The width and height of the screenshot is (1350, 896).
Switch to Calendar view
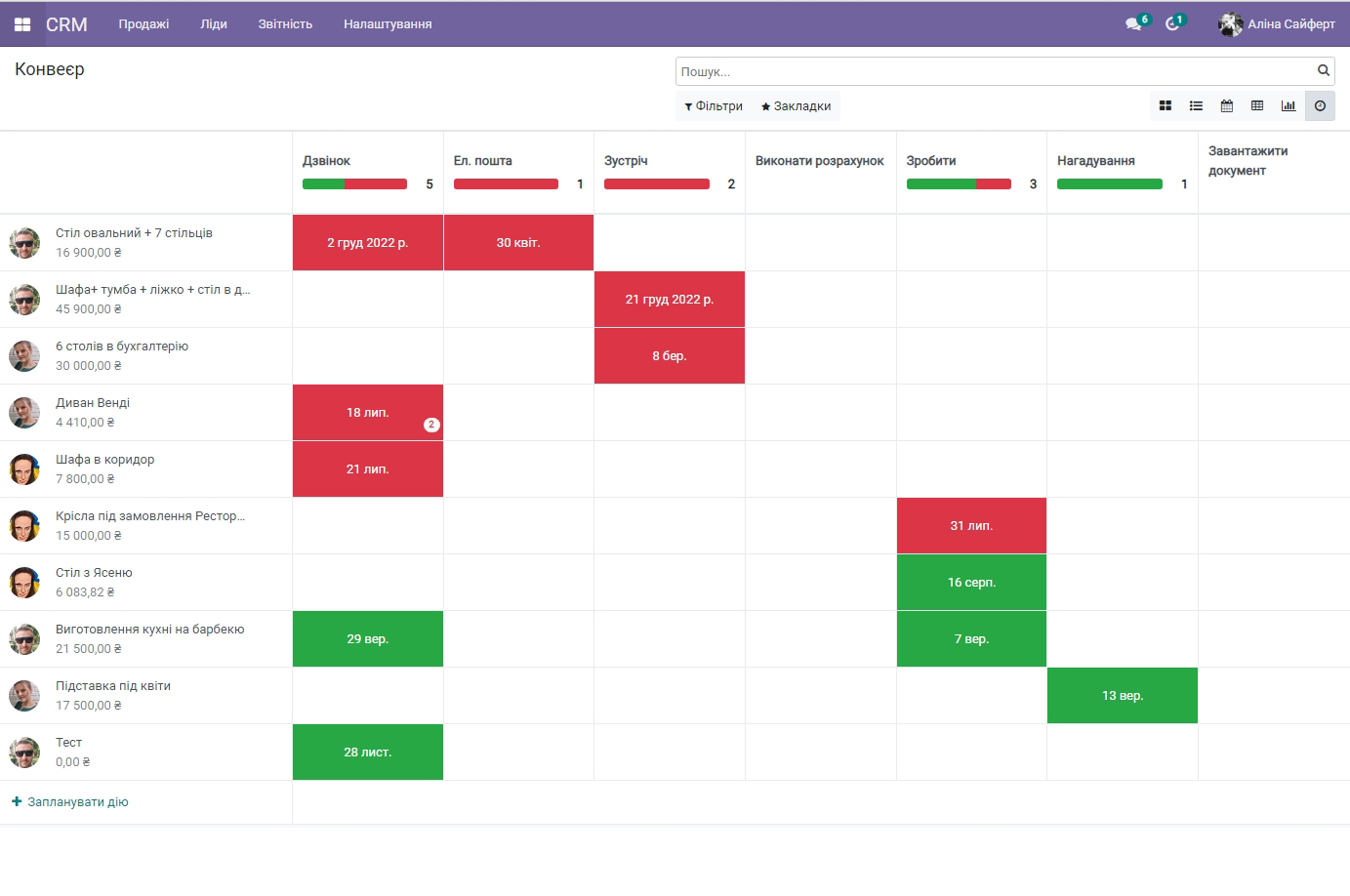pos(1227,105)
